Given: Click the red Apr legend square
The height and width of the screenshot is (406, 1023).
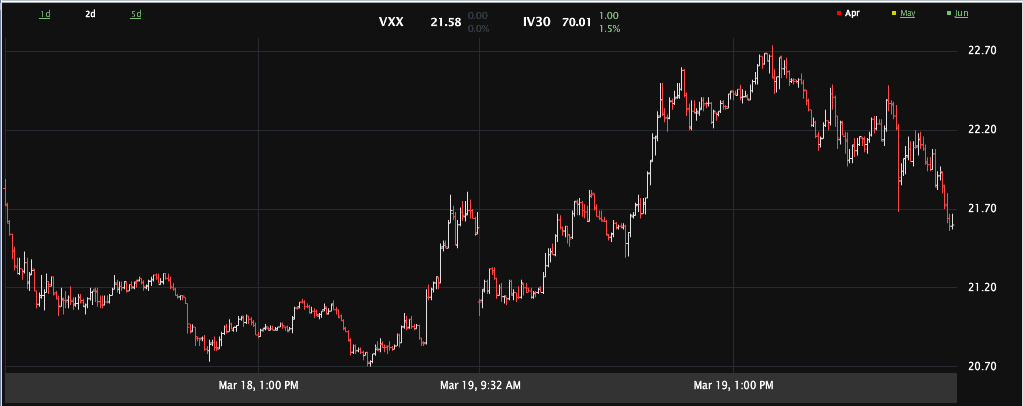Looking at the screenshot, I should [x=837, y=14].
